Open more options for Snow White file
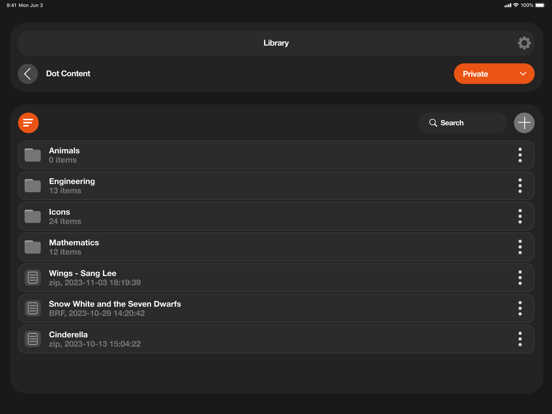 [x=520, y=308]
